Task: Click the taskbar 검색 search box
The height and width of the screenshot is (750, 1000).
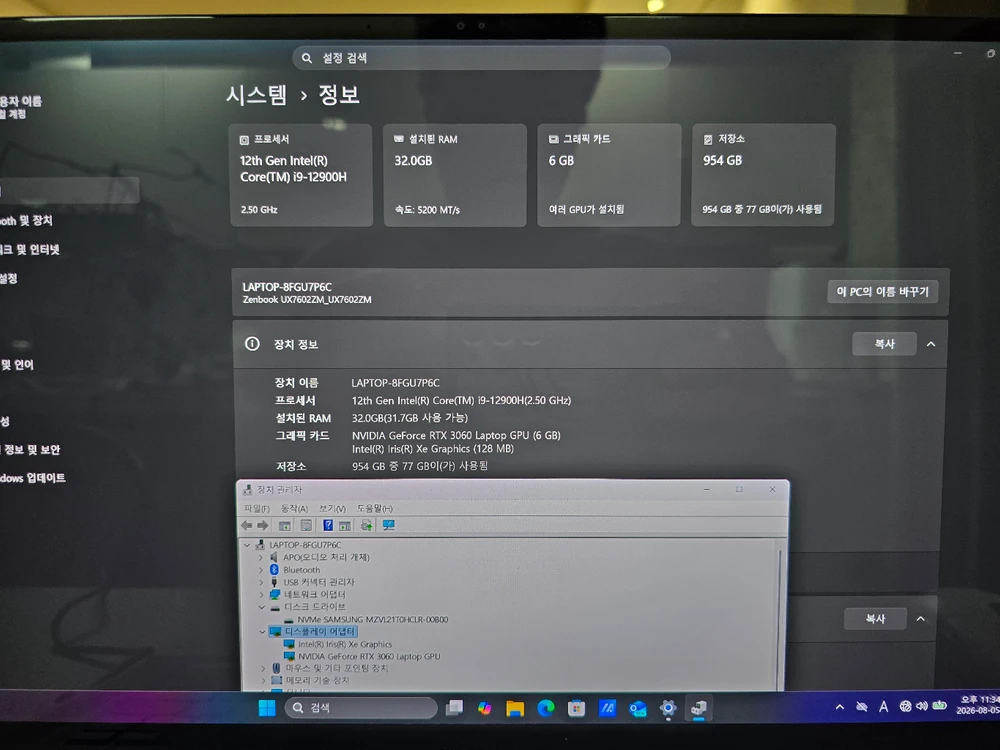Action: coord(361,708)
